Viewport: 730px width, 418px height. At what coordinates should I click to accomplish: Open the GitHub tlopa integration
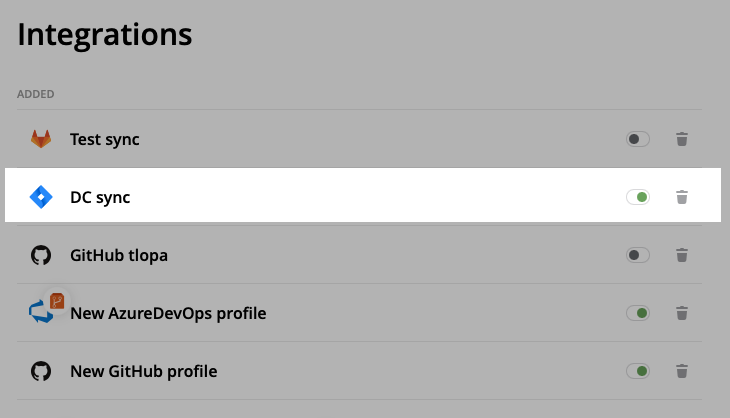[x=359, y=255]
